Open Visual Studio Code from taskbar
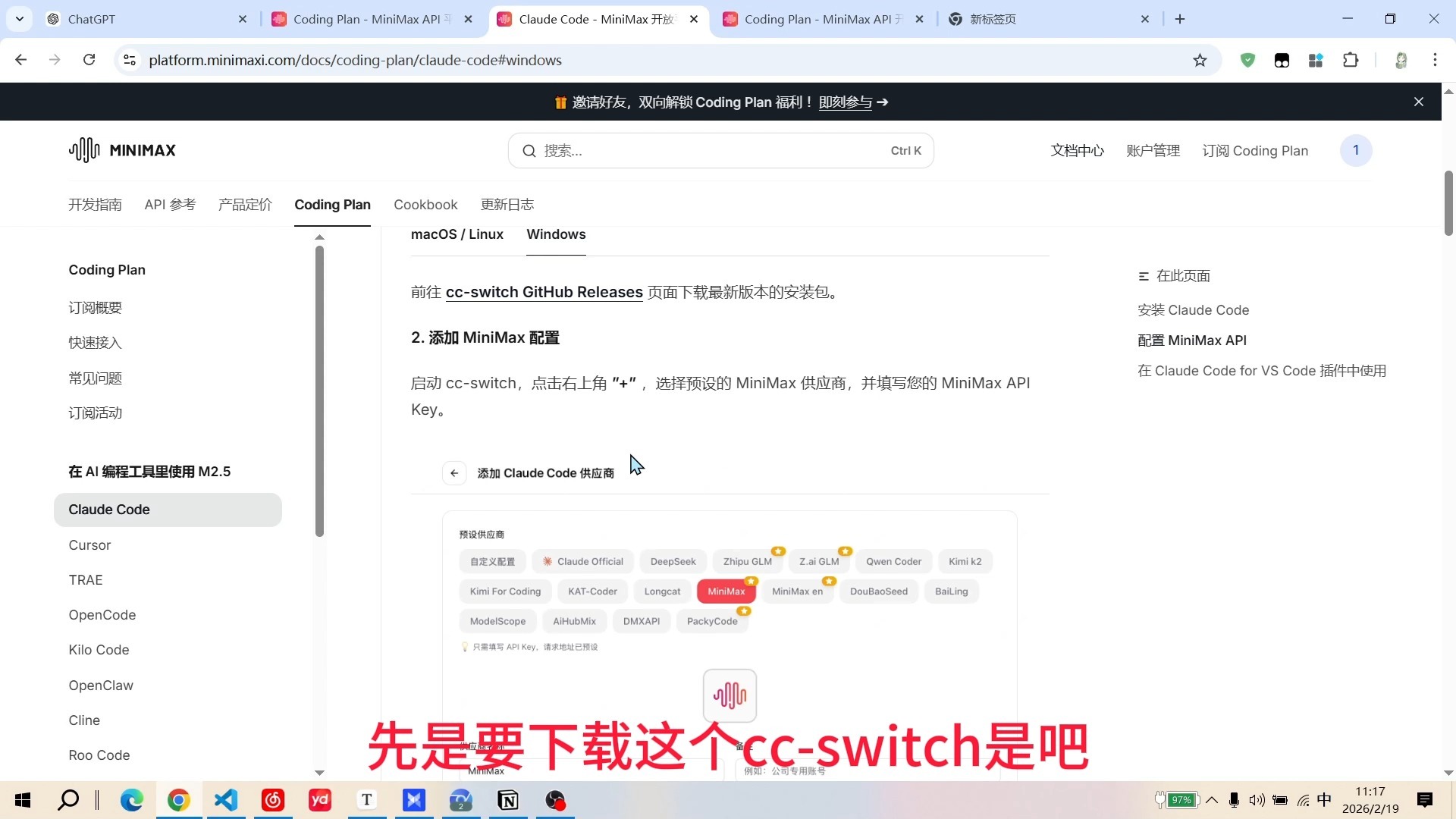The image size is (1456, 819). point(226,800)
